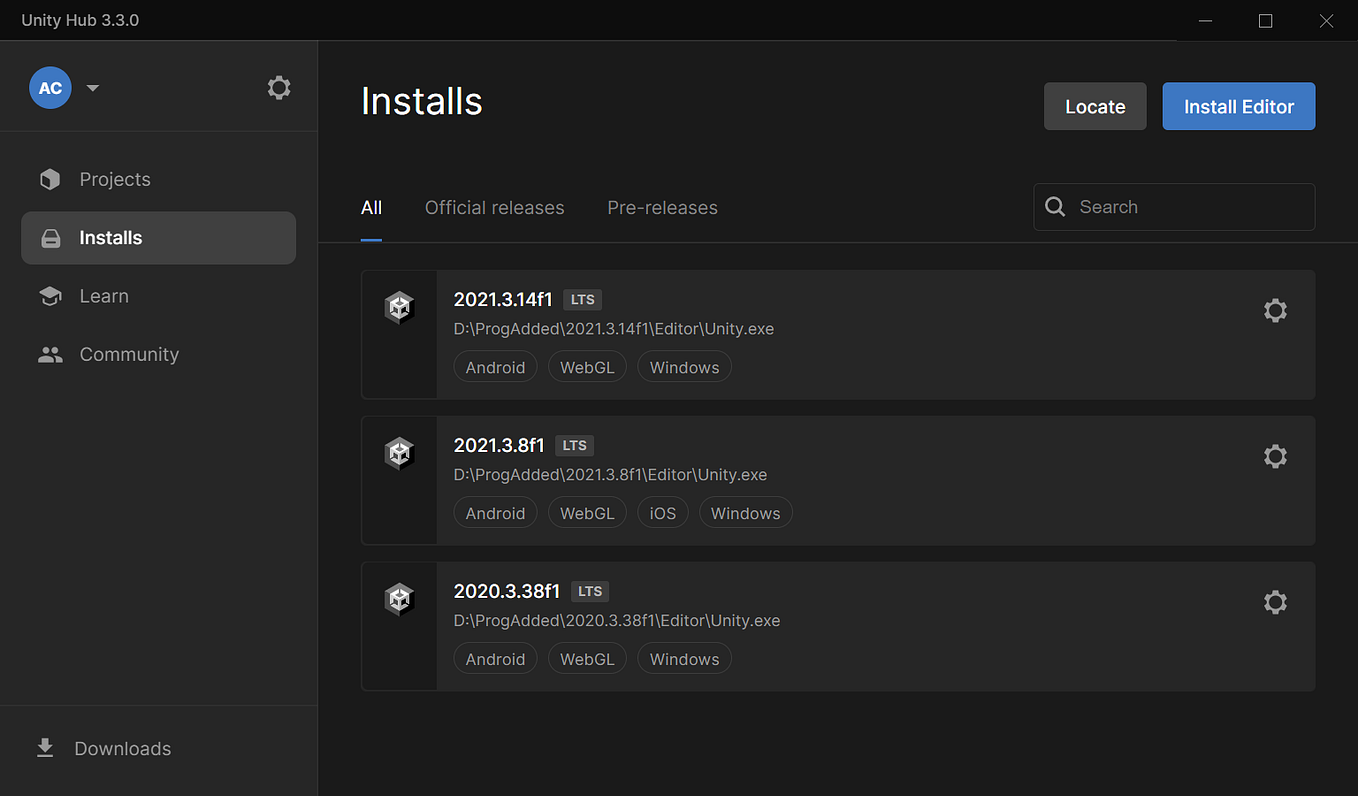Expand the AC account dropdown

click(92, 87)
